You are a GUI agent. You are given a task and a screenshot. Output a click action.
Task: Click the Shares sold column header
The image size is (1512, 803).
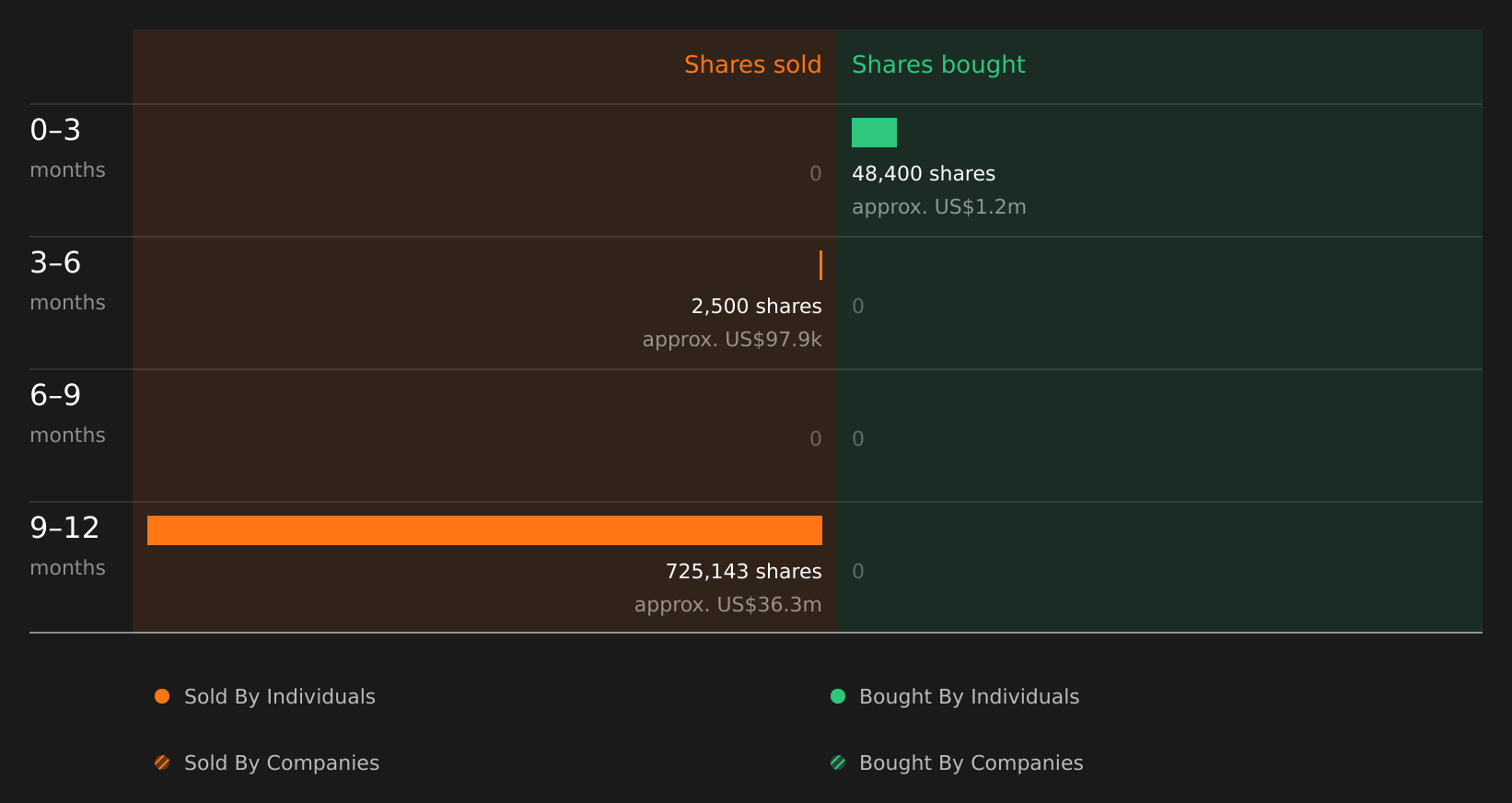coord(752,64)
